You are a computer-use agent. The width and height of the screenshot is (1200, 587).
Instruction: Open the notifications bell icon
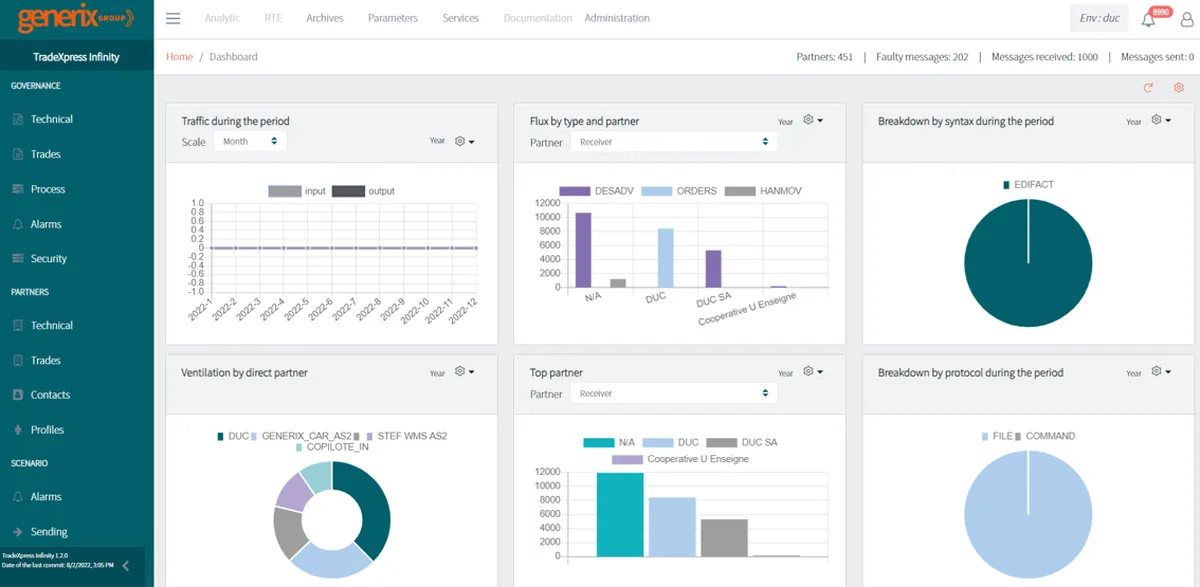(x=1148, y=19)
